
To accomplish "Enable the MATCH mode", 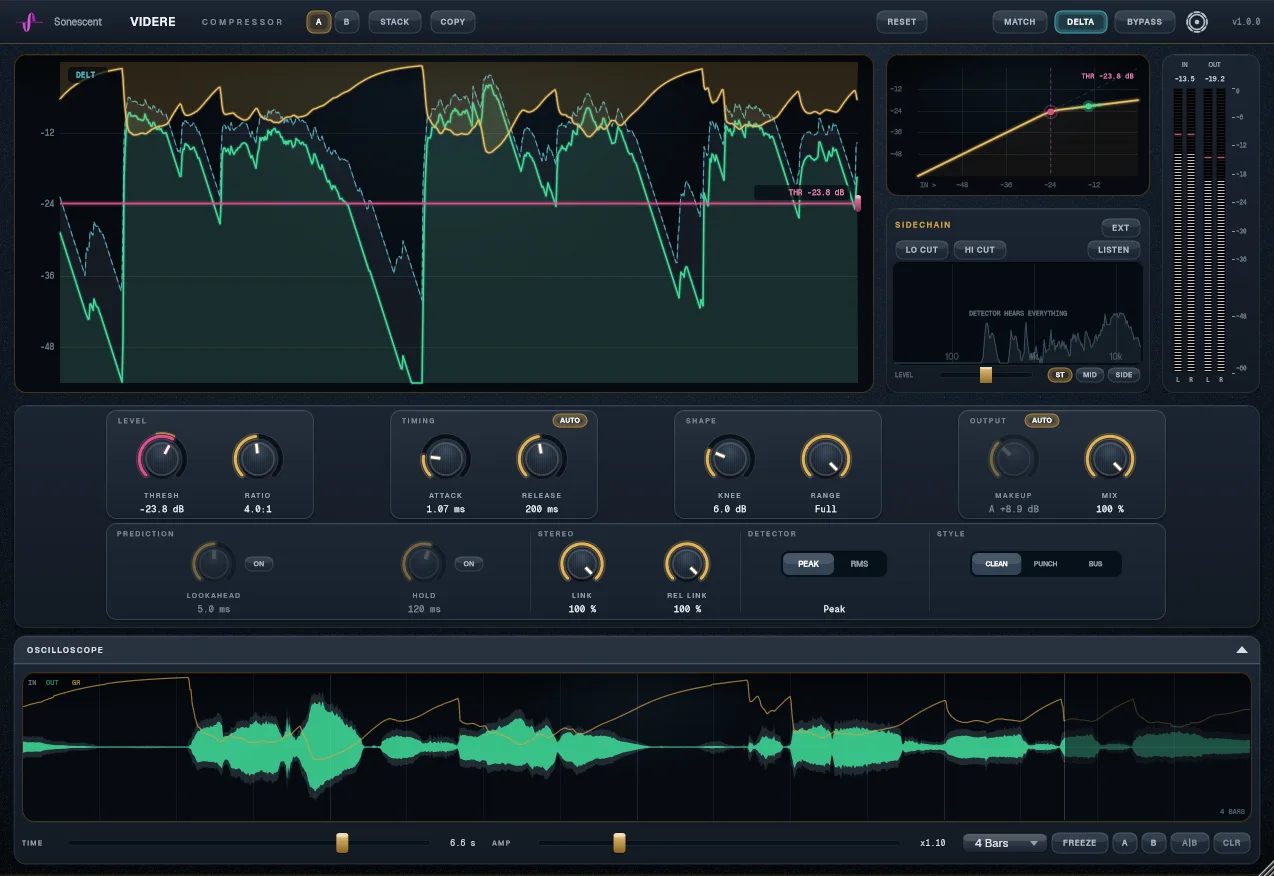I will click(1020, 22).
